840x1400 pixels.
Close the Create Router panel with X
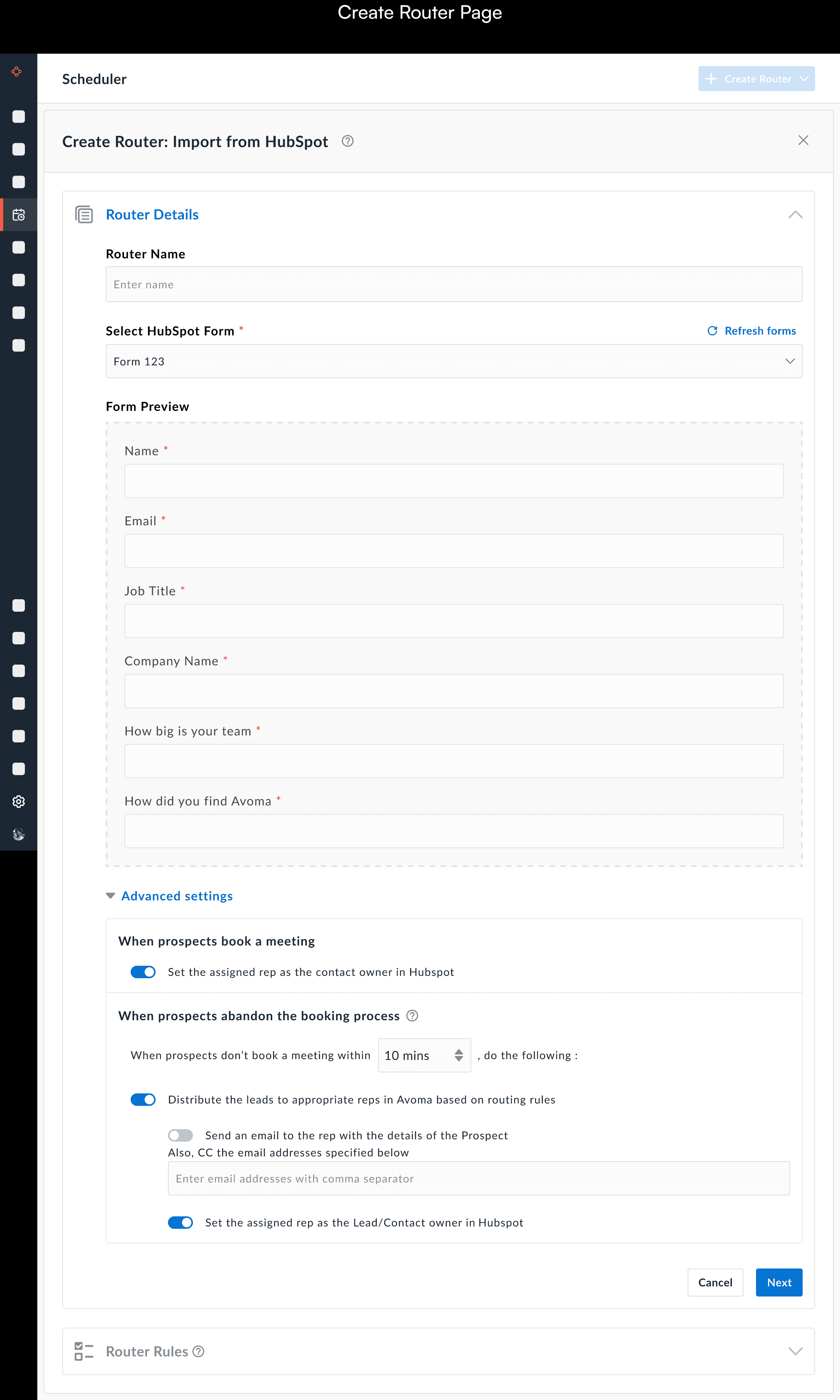point(803,140)
